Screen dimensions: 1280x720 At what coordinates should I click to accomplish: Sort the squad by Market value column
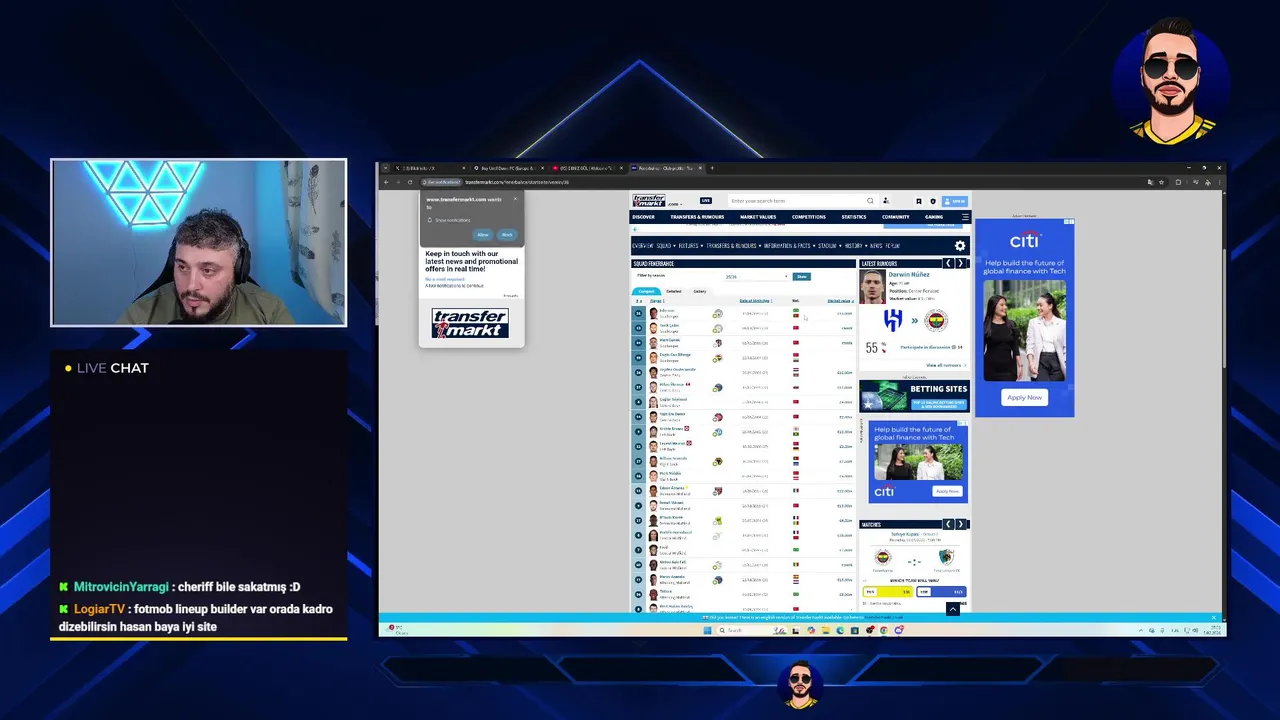840,301
